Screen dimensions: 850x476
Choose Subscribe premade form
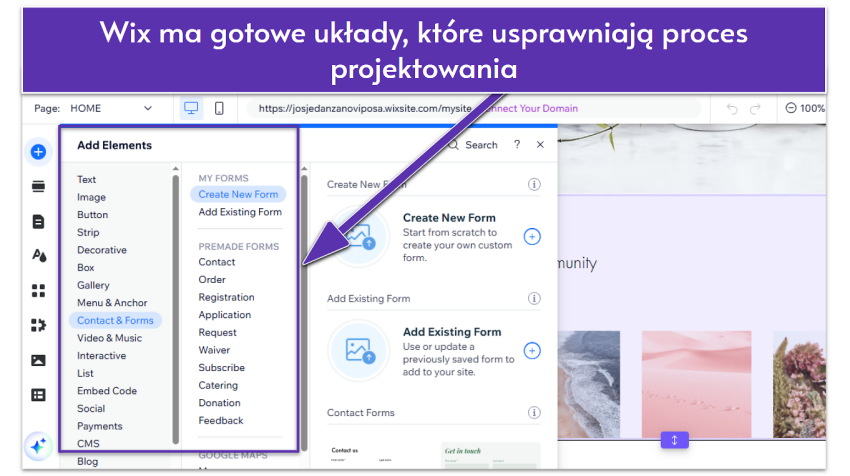tap(221, 368)
